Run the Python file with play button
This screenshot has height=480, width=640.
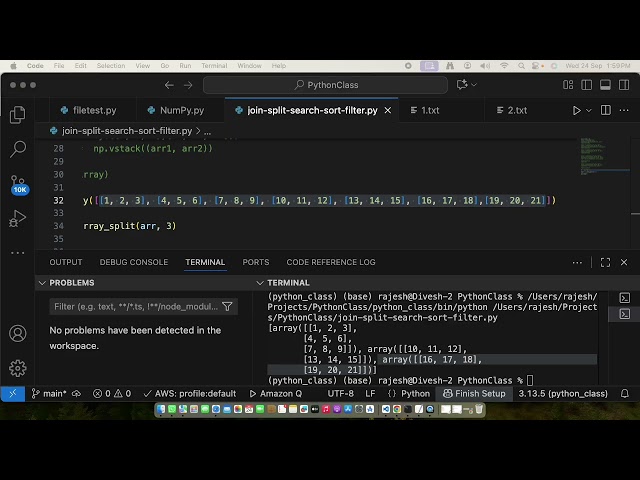576,110
